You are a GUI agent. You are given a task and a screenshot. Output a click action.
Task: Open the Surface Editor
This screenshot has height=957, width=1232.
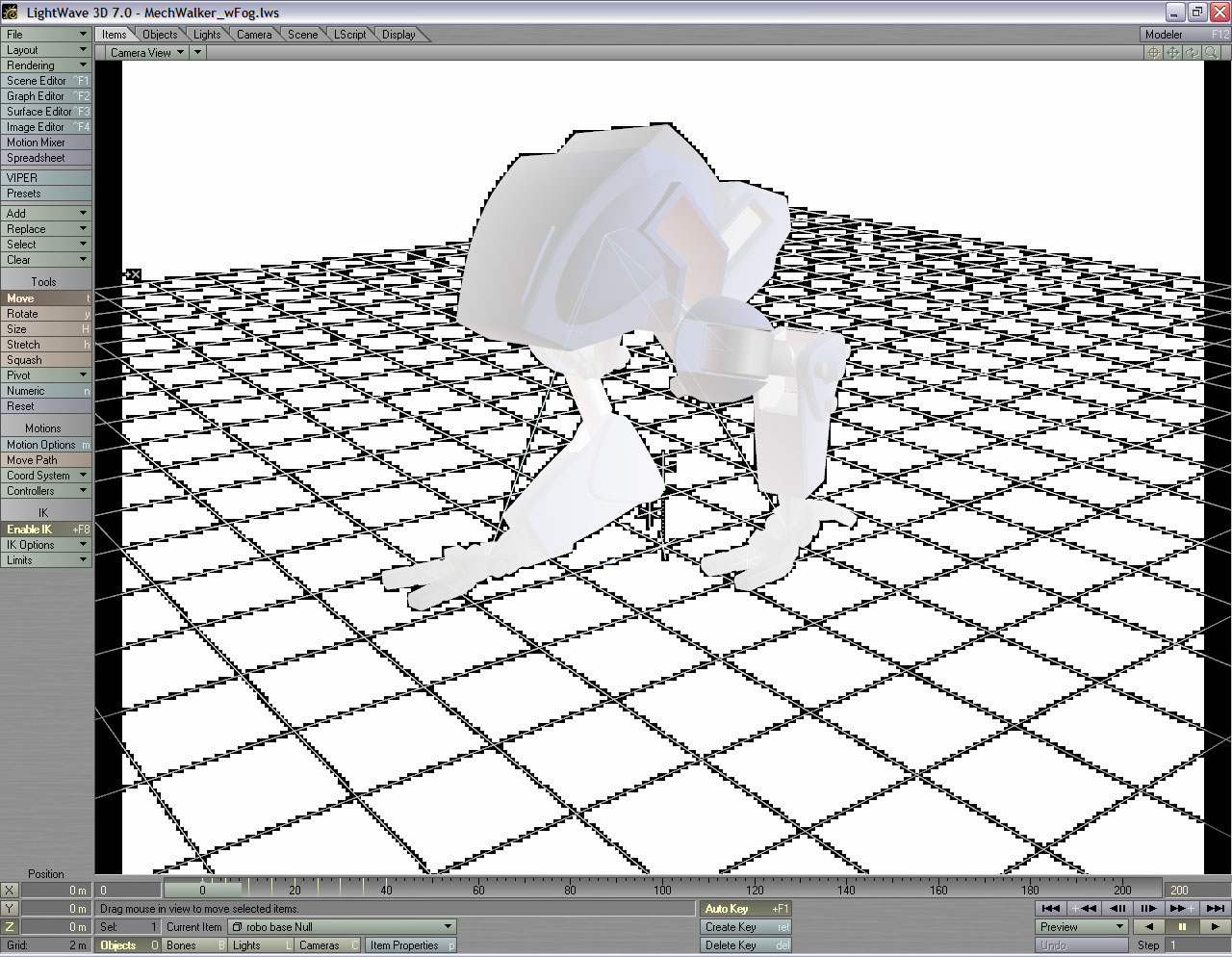coord(46,112)
